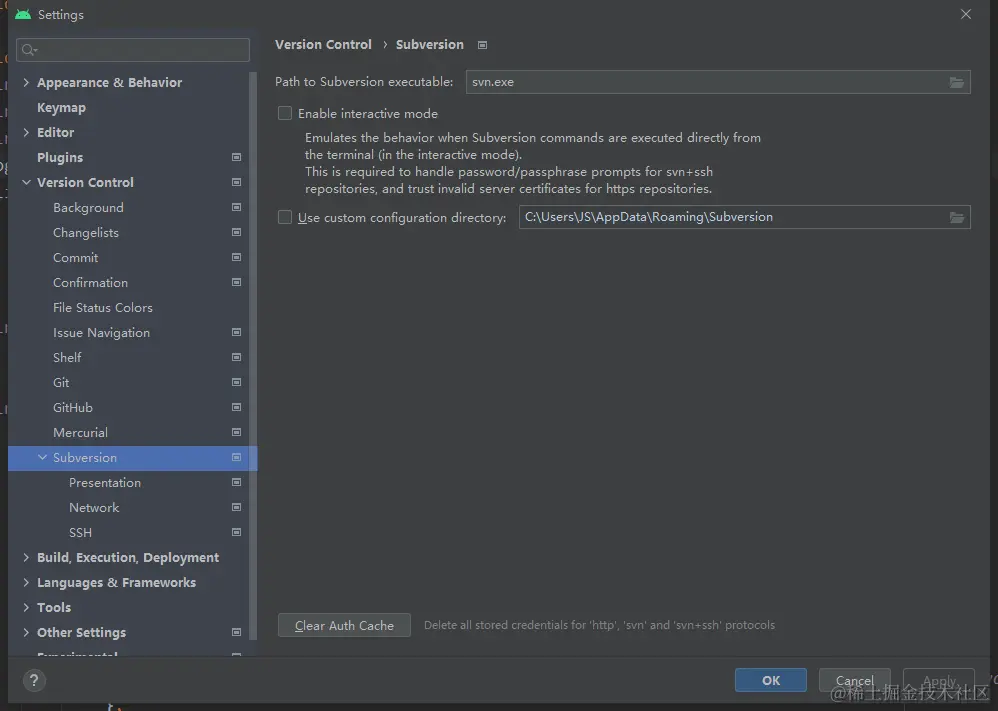This screenshot has width=998, height=711.
Task: Expand the Tools section
Action: tap(26, 607)
